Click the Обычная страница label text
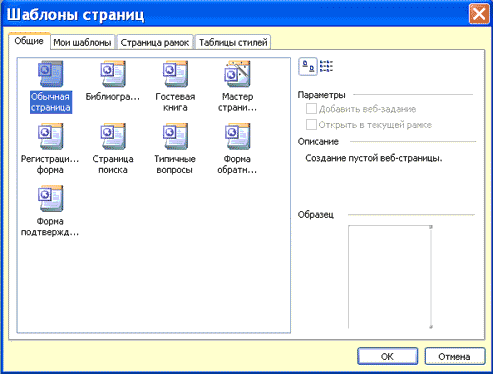 (51, 102)
